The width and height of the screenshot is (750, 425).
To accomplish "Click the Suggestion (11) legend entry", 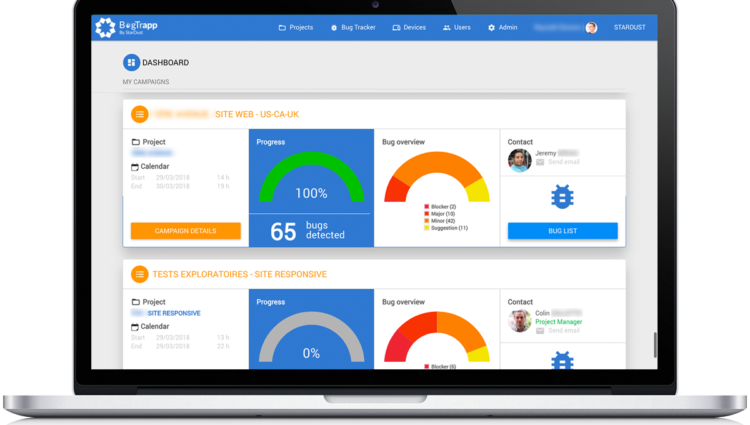I will coord(446,228).
